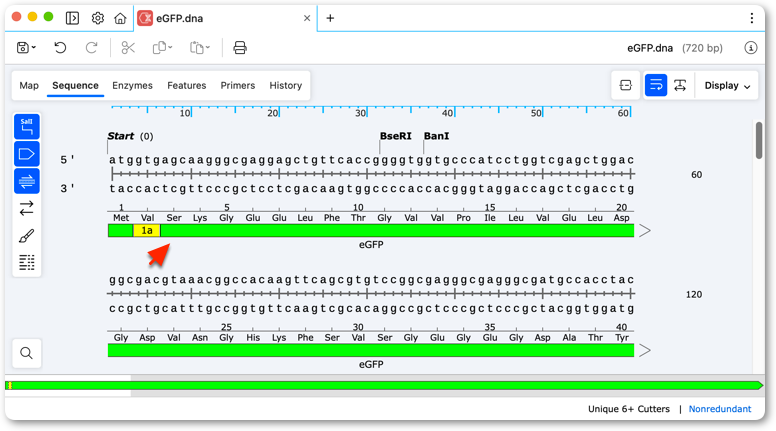This screenshot has height=431, width=776.
Task: Click the Met amino acid label
Action: [x=121, y=218]
